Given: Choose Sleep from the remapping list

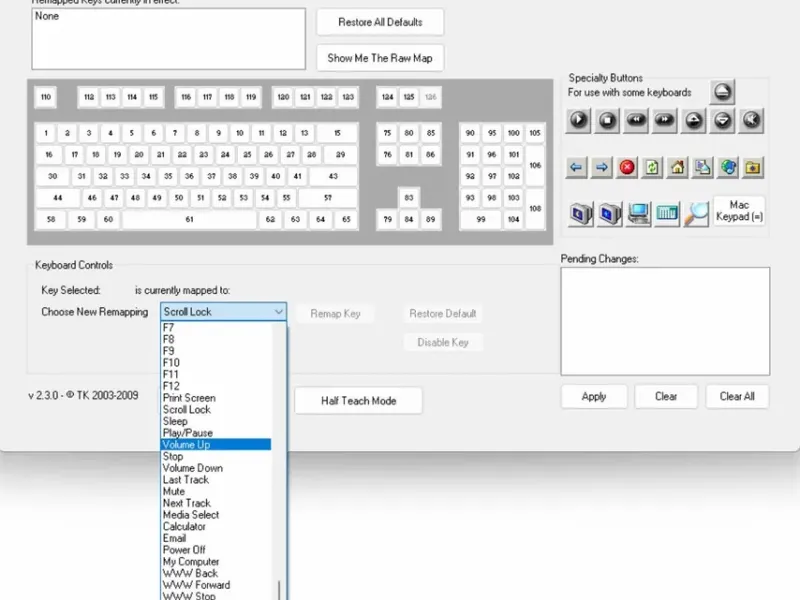Looking at the screenshot, I should 216,421.
